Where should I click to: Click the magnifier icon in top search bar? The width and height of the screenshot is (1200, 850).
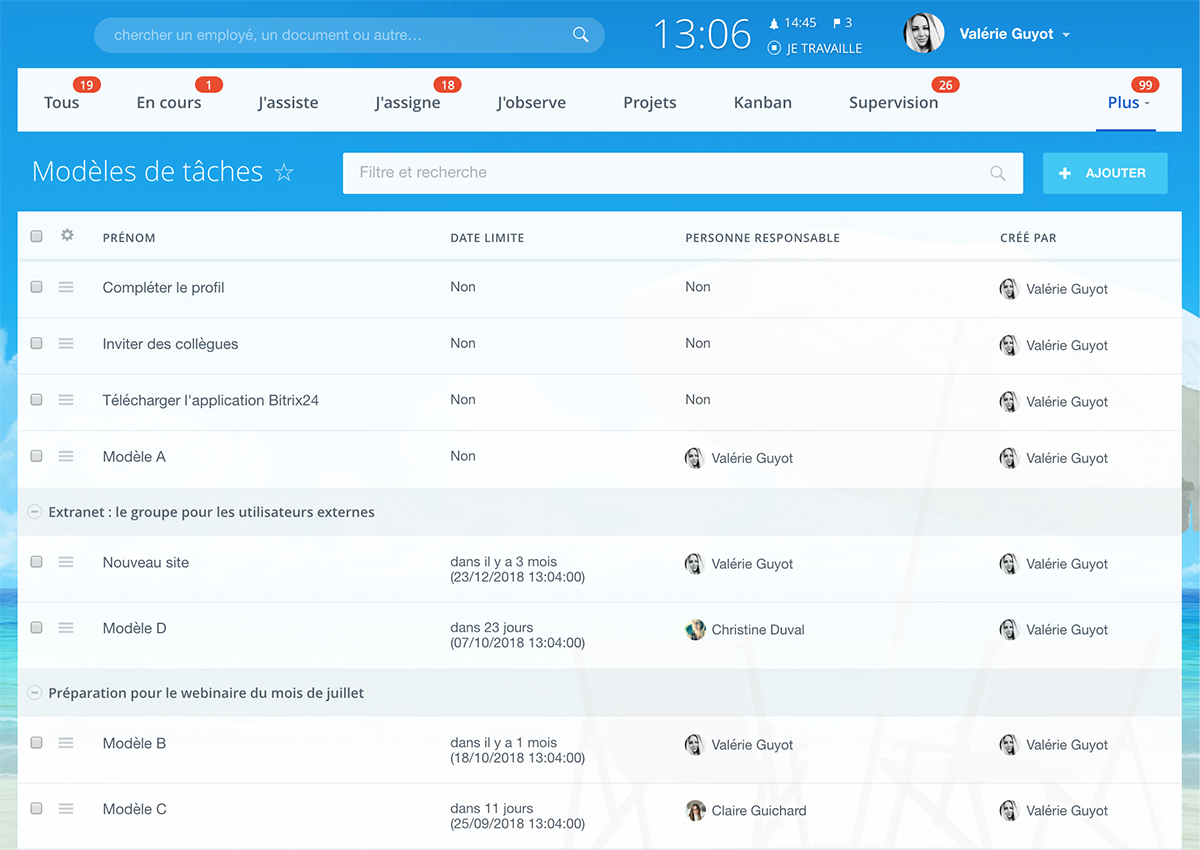[x=580, y=35]
